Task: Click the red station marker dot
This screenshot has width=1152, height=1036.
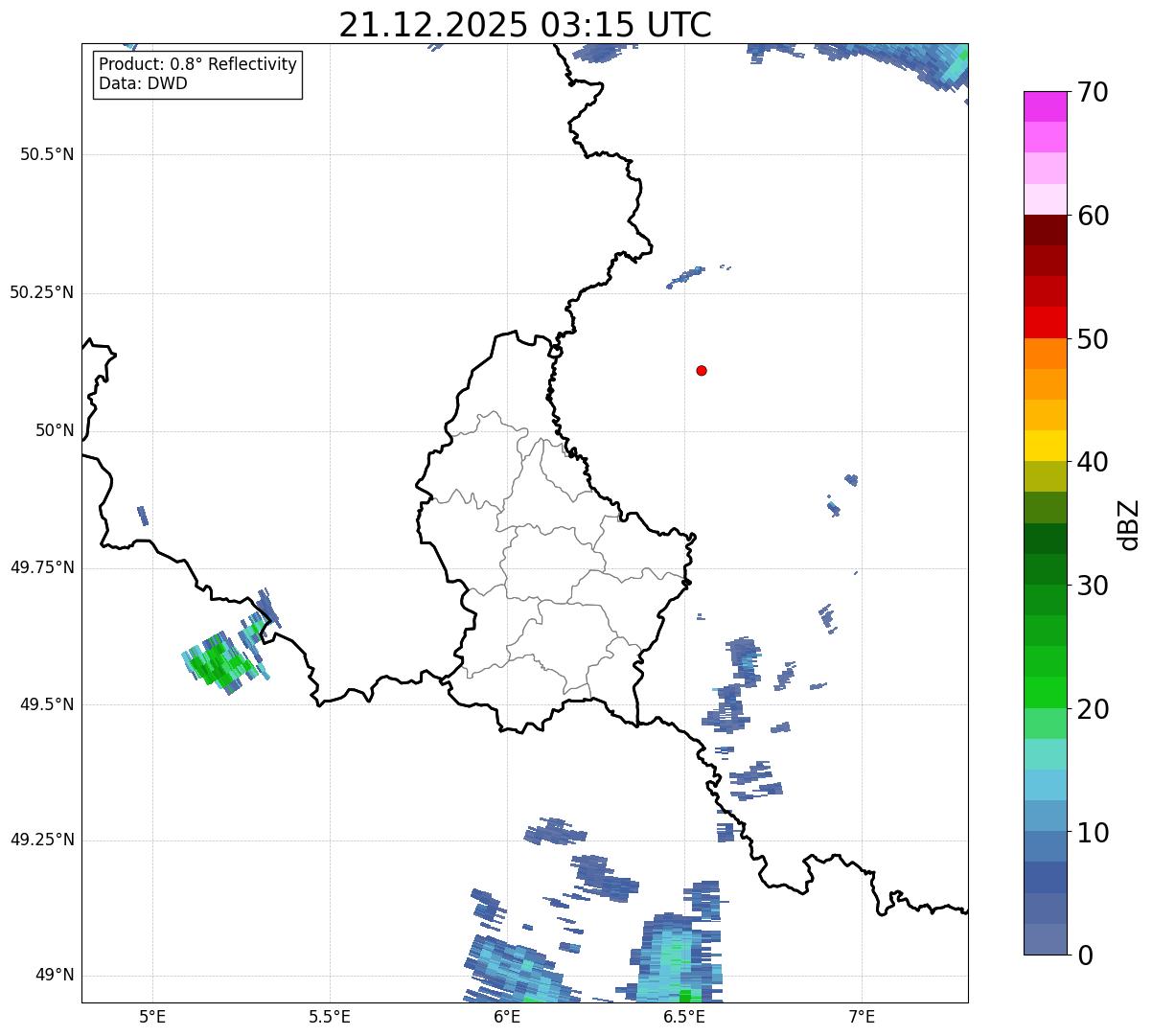Action: click(x=702, y=370)
